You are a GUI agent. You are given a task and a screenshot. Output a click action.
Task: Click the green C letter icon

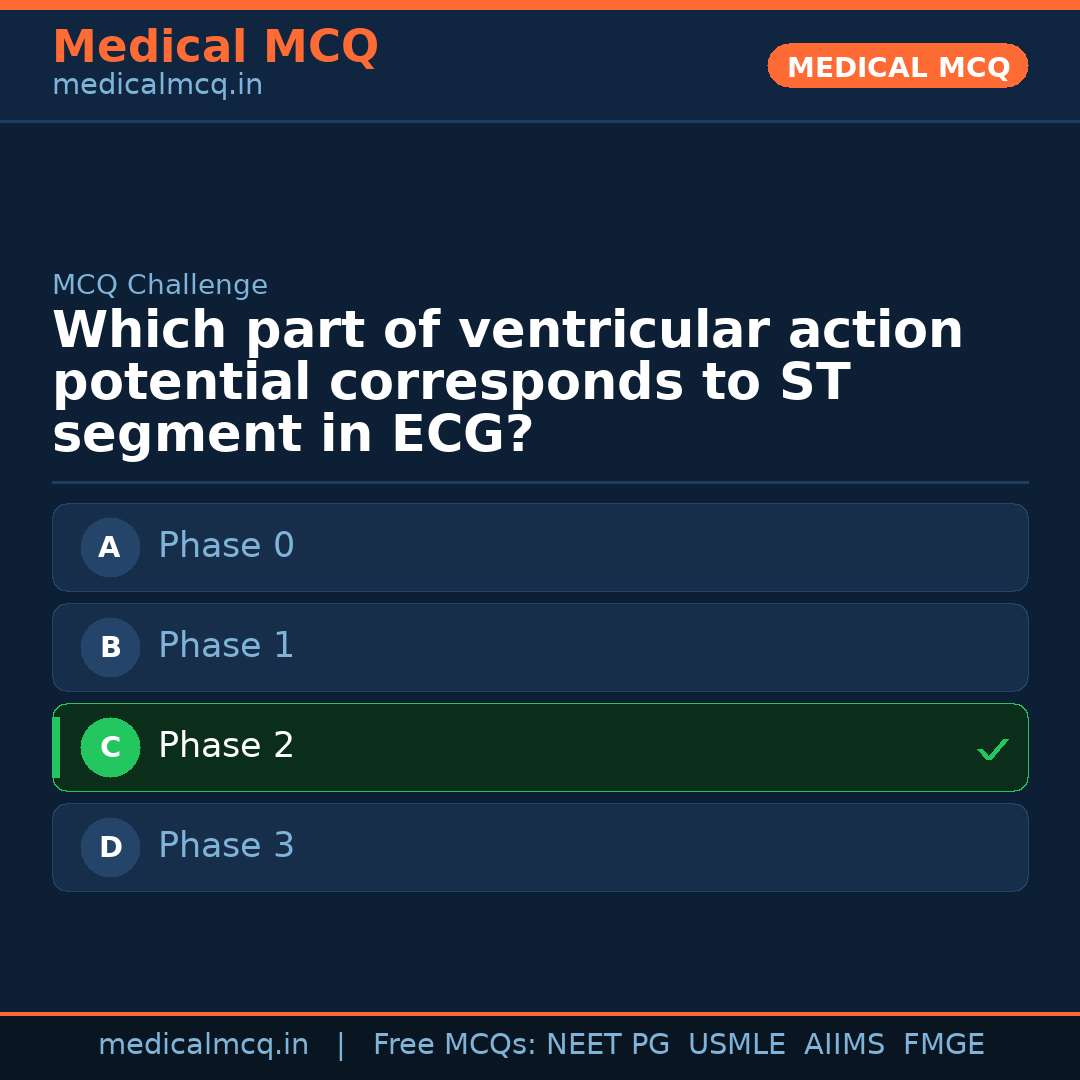pos(110,747)
